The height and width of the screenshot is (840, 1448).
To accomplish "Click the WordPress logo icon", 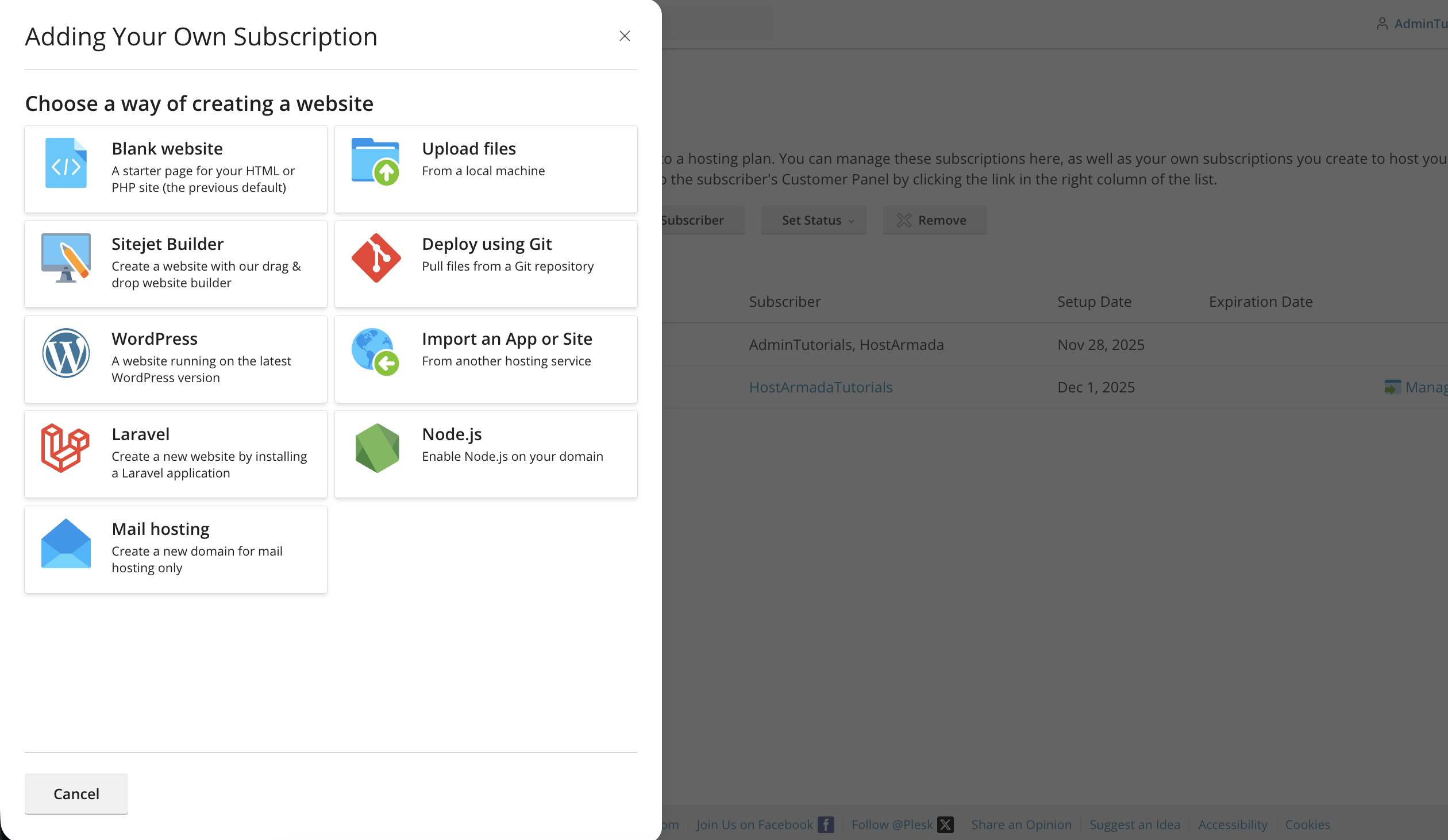I will pyautogui.click(x=66, y=353).
